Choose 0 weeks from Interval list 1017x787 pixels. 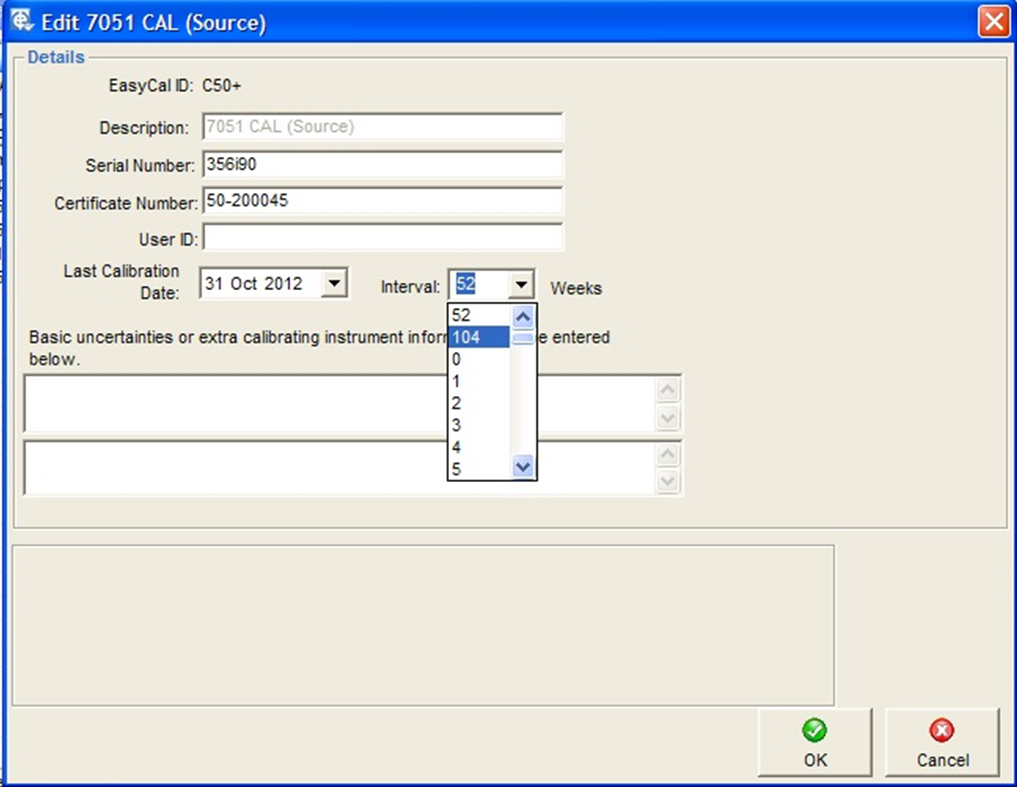pos(479,360)
